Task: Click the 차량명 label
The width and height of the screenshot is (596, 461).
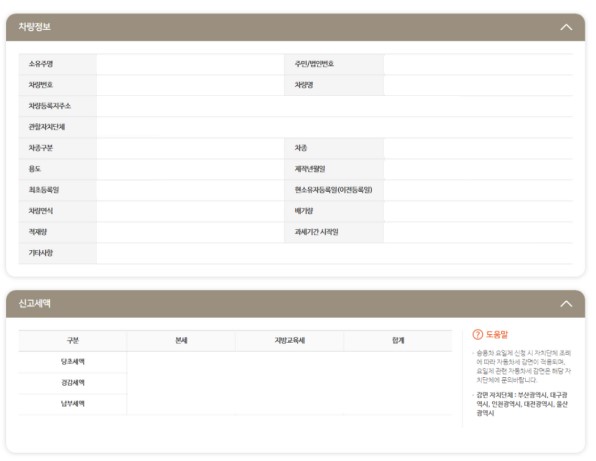Action: [304, 85]
